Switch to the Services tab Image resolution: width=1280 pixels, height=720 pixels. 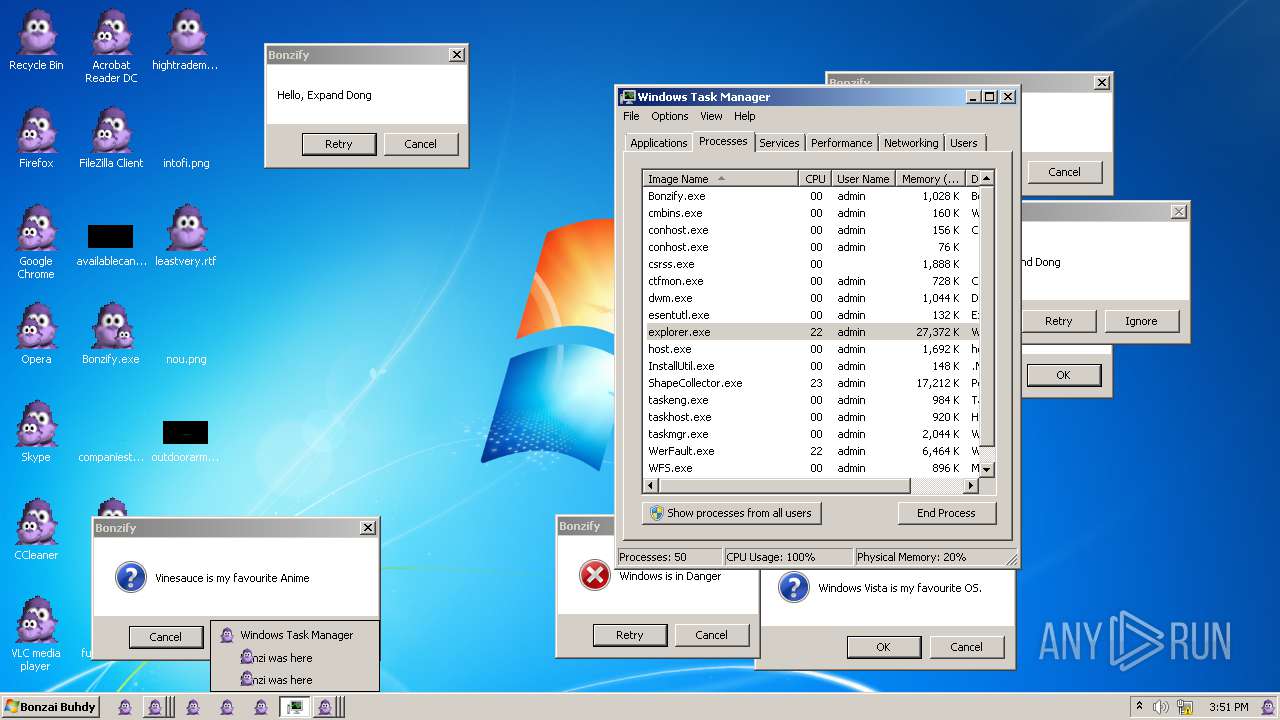click(x=779, y=143)
